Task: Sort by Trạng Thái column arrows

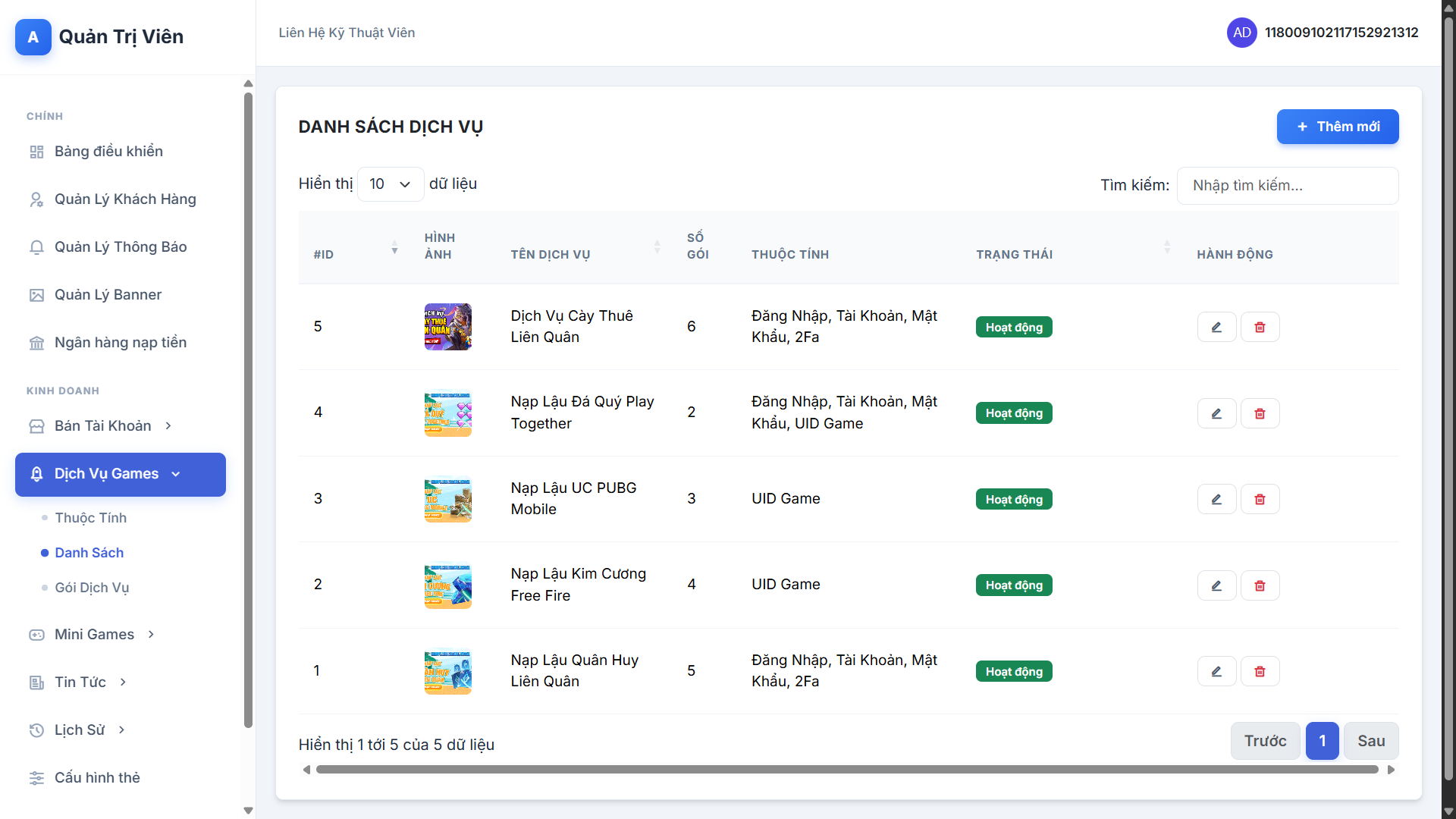Action: click(1166, 247)
